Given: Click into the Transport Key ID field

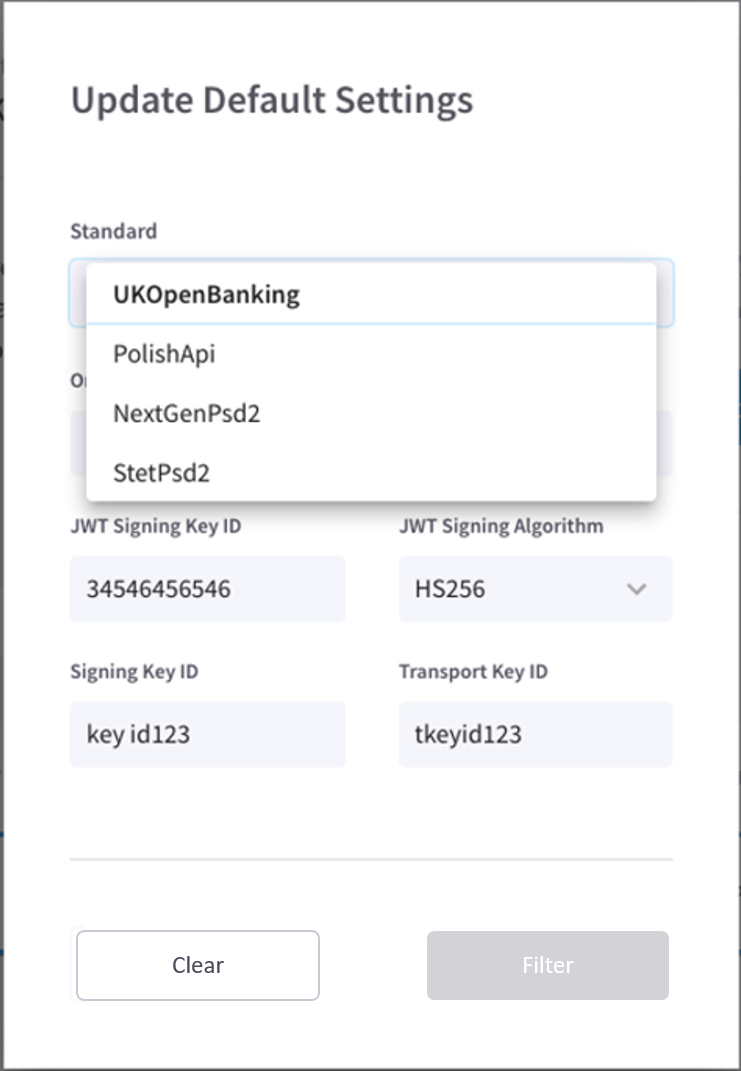Looking at the screenshot, I should coord(535,735).
